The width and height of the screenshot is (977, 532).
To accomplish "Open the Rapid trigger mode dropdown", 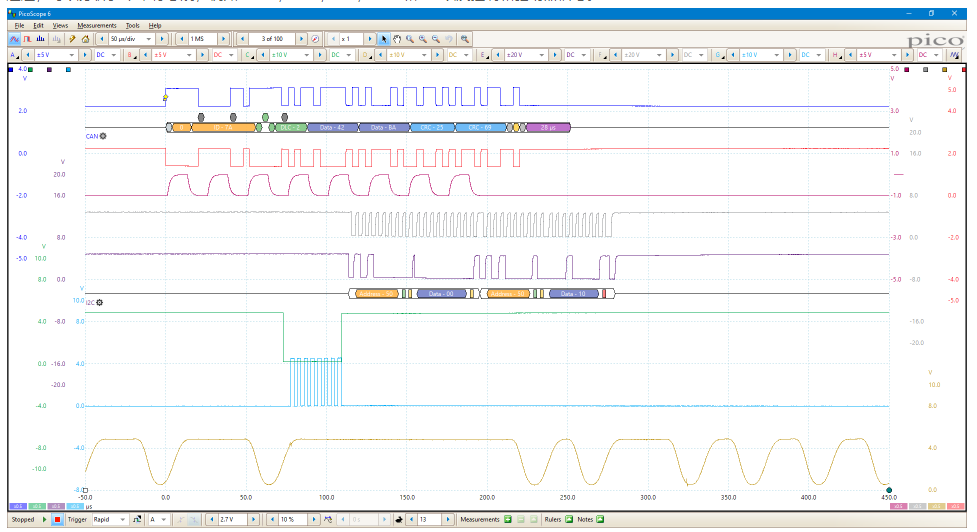I will coord(110,519).
